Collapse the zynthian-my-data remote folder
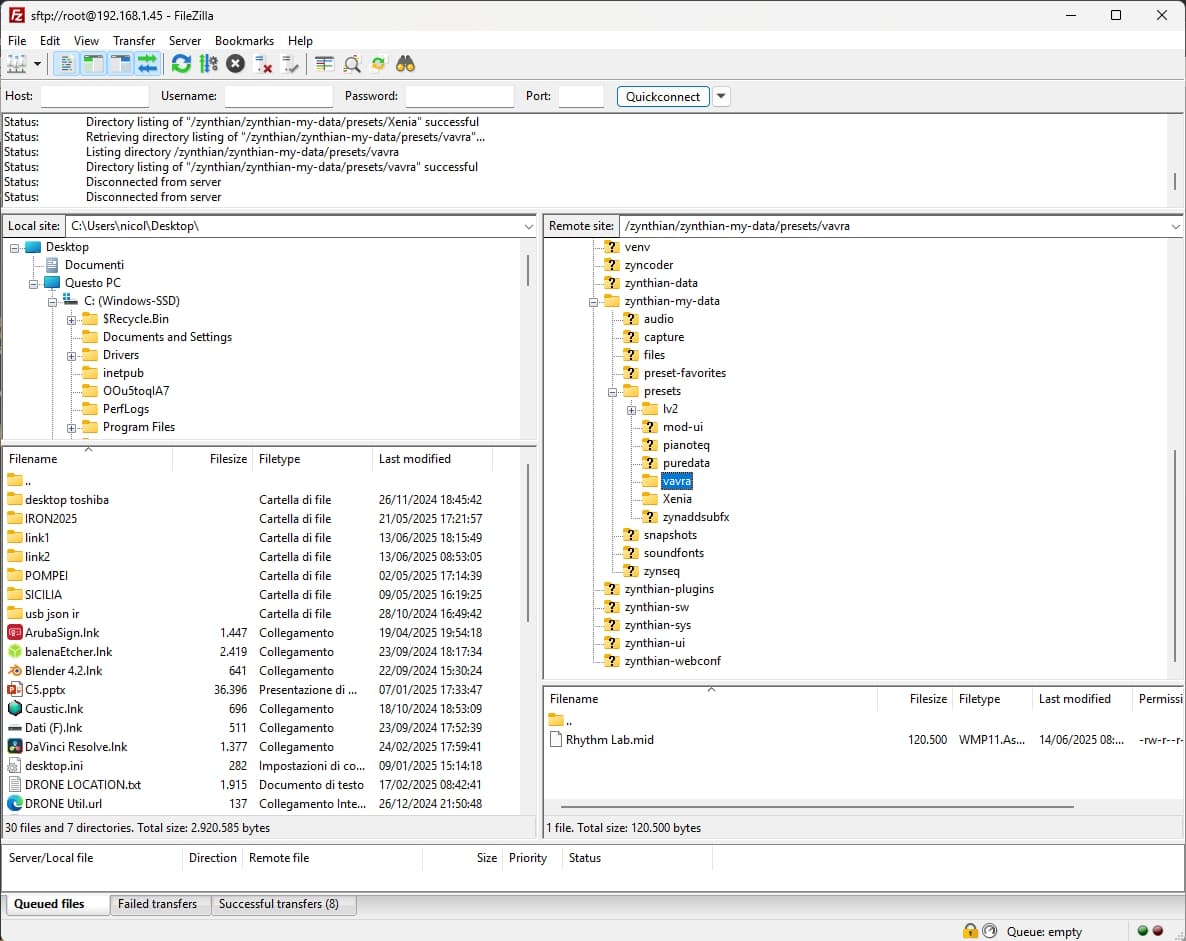Viewport: 1186px width, 941px height. [594, 302]
